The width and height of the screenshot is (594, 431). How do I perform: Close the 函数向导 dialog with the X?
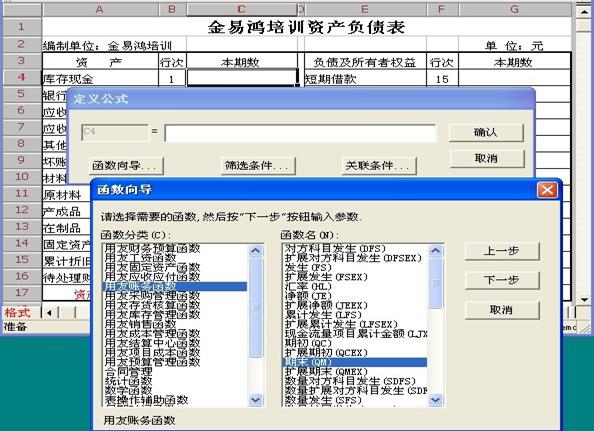pyautogui.click(x=547, y=190)
